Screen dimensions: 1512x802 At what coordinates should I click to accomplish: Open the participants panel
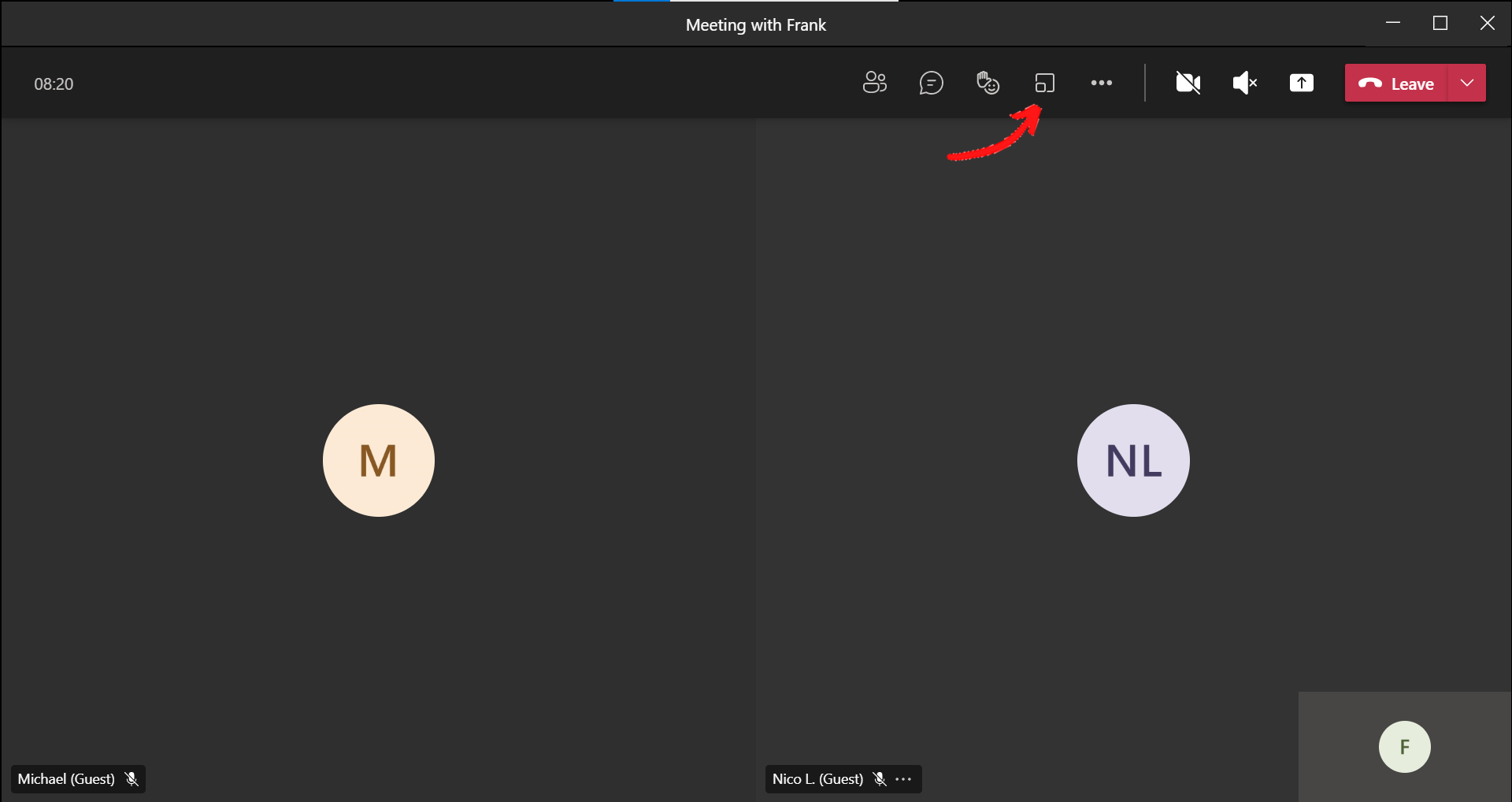tap(874, 83)
